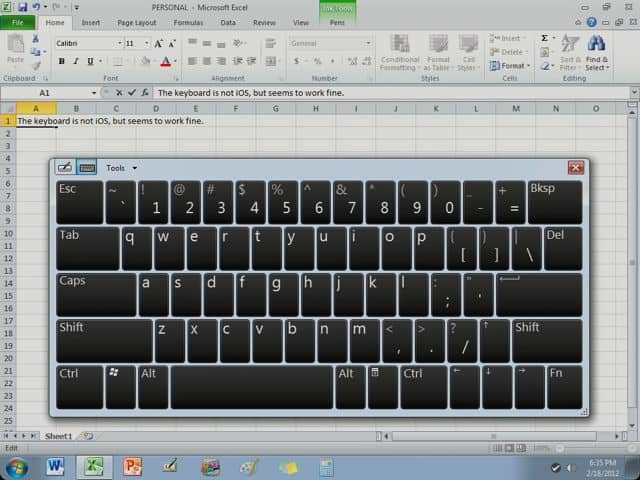This screenshot has height=480, width=640.
Task: Switch keyboard panel to handwriting writing pad
Action: [65, 168]
